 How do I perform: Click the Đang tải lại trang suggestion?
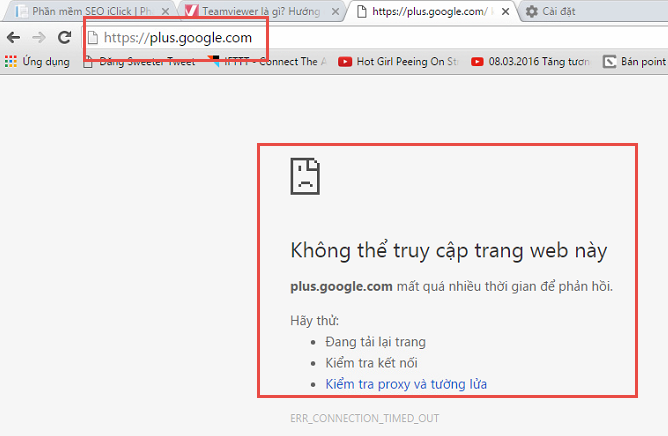click(x=375, y=342)
